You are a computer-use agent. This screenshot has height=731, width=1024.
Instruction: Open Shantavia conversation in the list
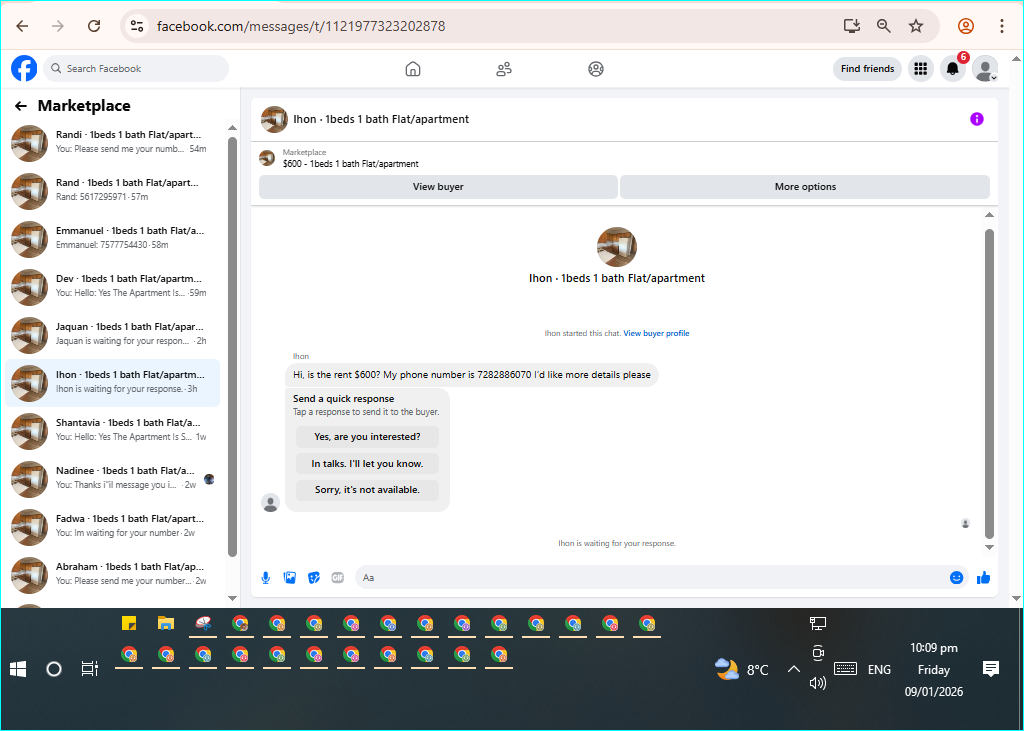[x=112, y=430]
